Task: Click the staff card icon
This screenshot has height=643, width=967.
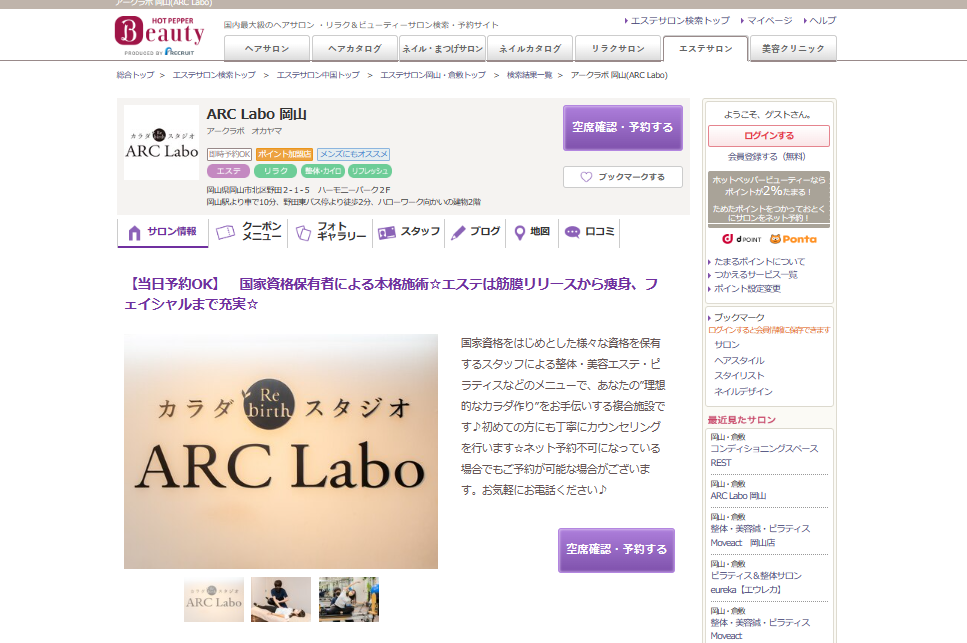Action: click(387, 232)
